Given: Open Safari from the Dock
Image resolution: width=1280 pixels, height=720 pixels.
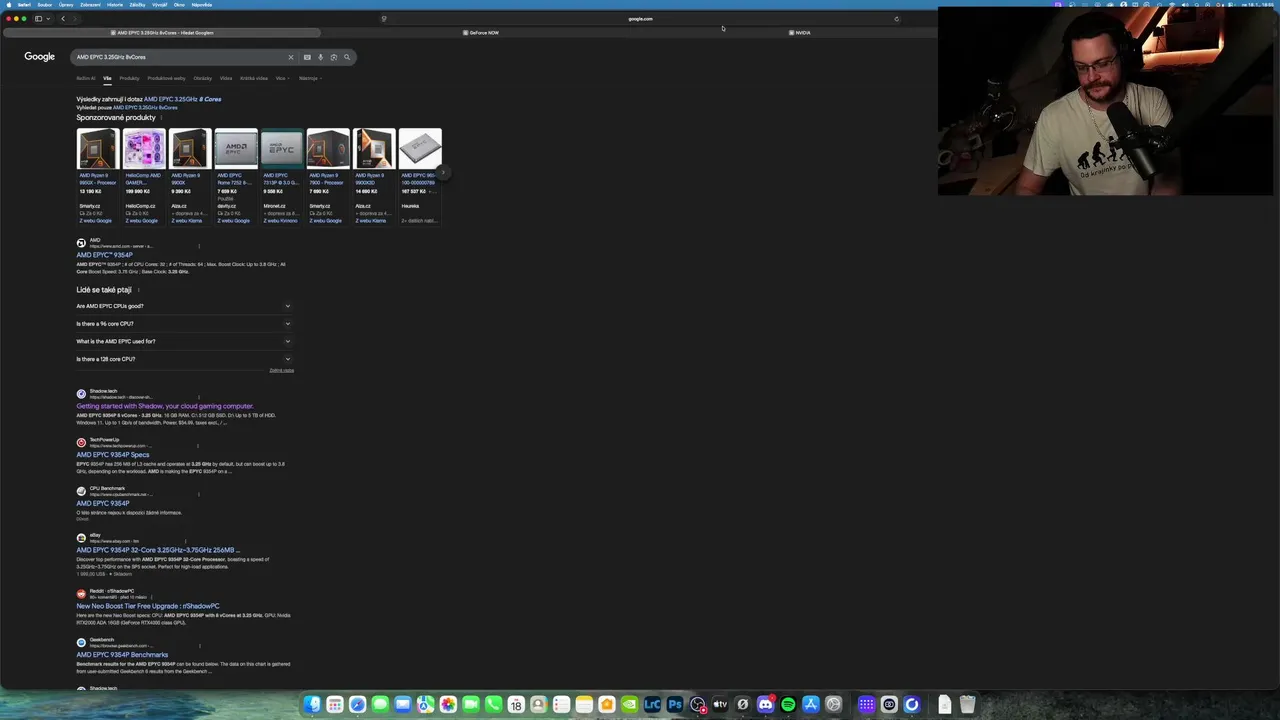Looking at the screenshot, I should pos(357,704).
